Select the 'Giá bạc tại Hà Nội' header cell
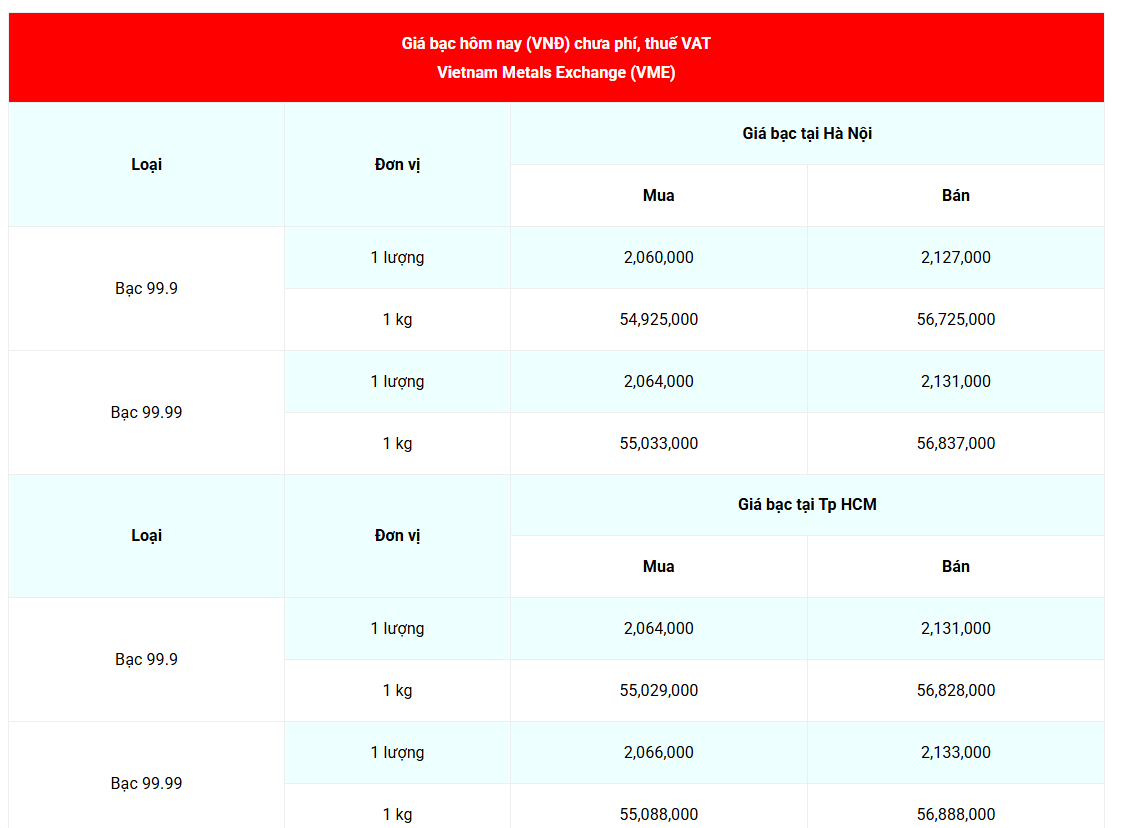The width and height of the screenshot is (1138, 828). pyautogui.click(x=807, y=134)
